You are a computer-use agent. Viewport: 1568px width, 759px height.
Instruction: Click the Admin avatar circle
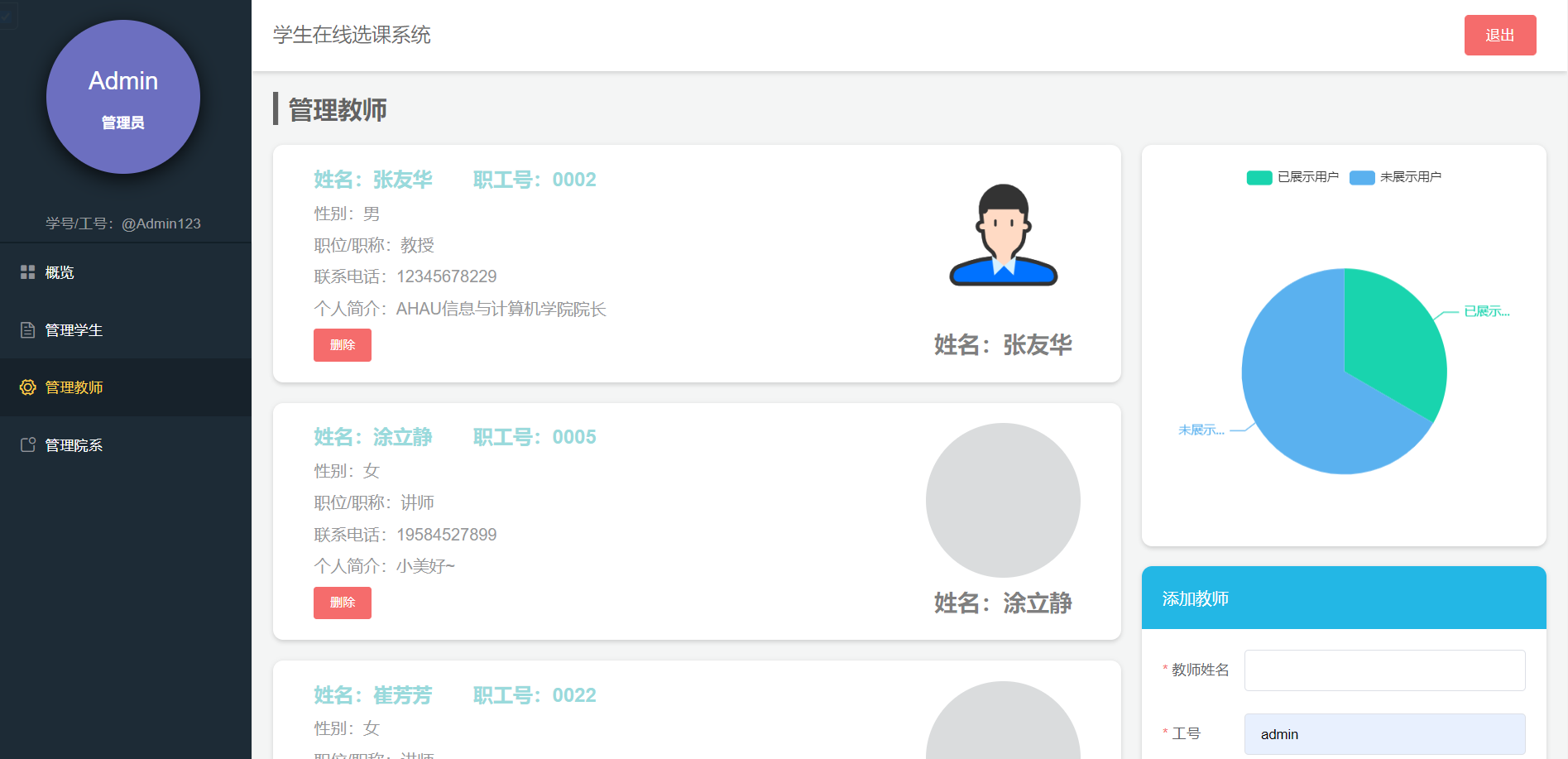(123, 97)
